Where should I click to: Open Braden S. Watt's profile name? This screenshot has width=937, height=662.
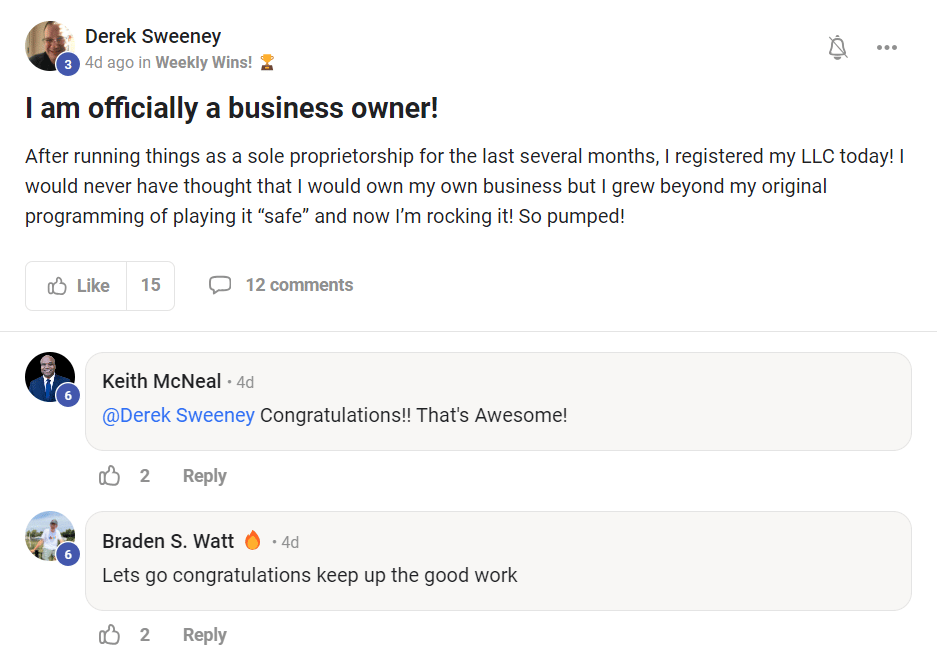point(167,541)
